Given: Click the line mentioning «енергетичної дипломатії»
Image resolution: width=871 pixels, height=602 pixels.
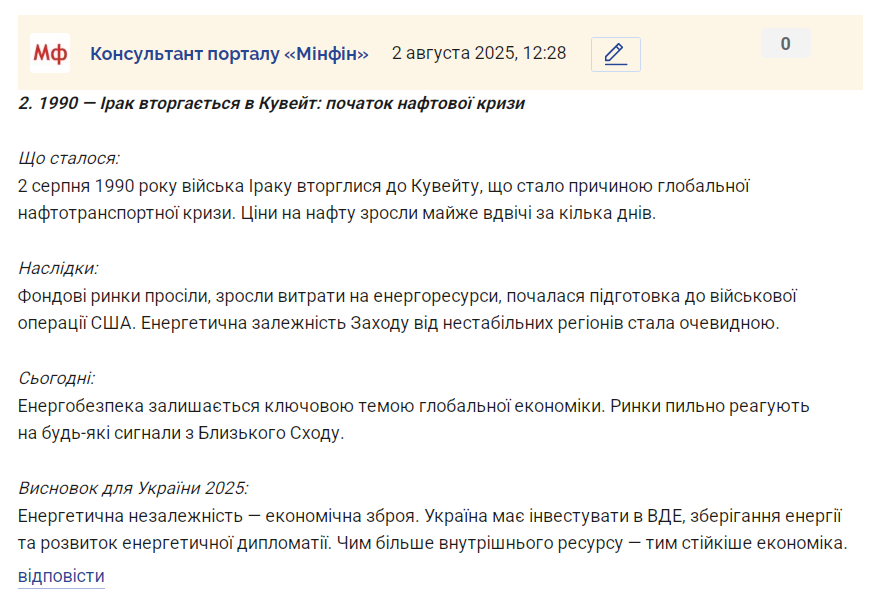Looking at the screenshot, I should [x=432, y=543].
